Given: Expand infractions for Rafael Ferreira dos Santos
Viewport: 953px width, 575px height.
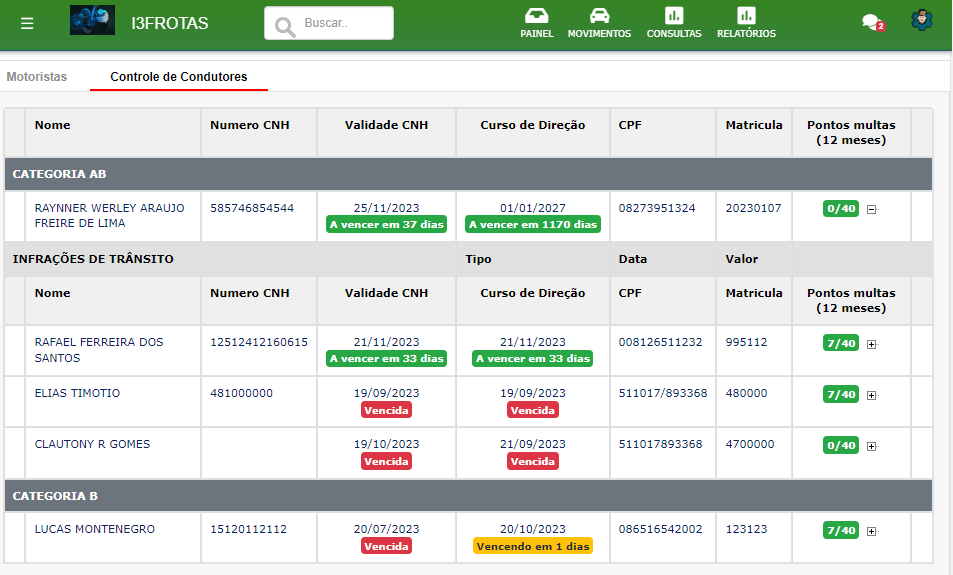Looking at the screenshot, I should click(x=872, y=344).
